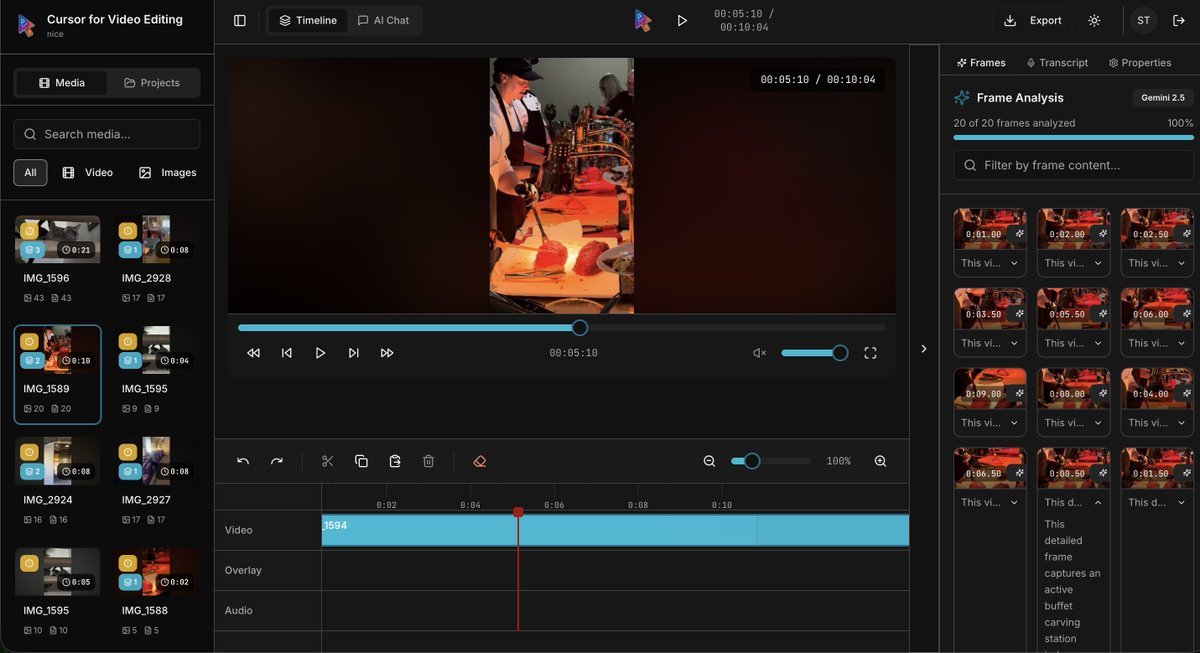The image size is (1200, 653).
Task: Click the Export button
Action: click(x=1034, y=20)
